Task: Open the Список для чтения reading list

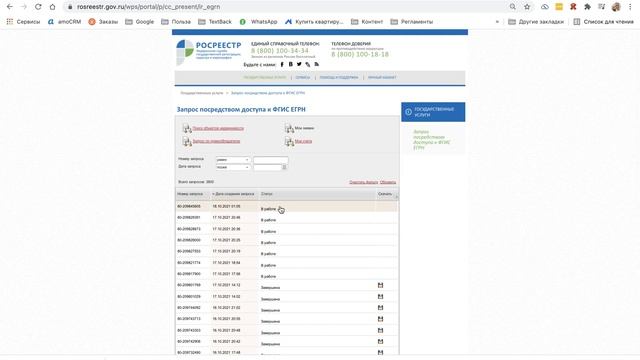Action: click(x=603, y=22)
